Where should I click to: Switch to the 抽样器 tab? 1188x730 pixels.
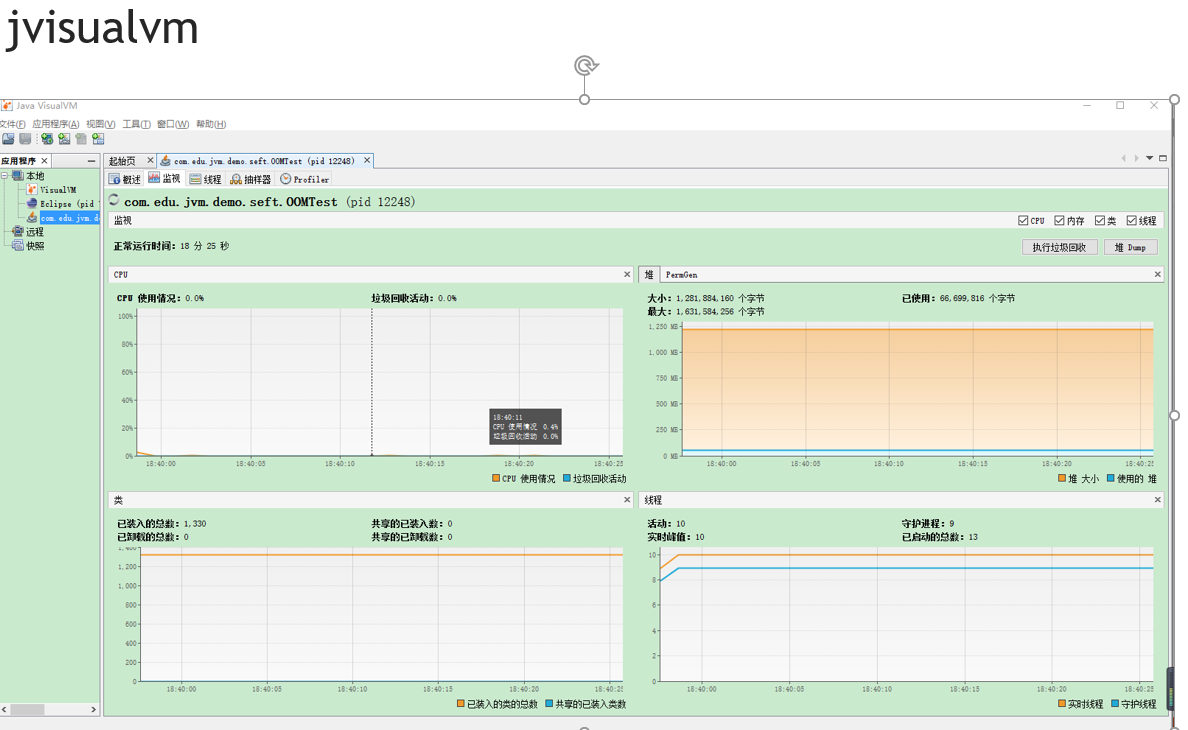[250, 179]
